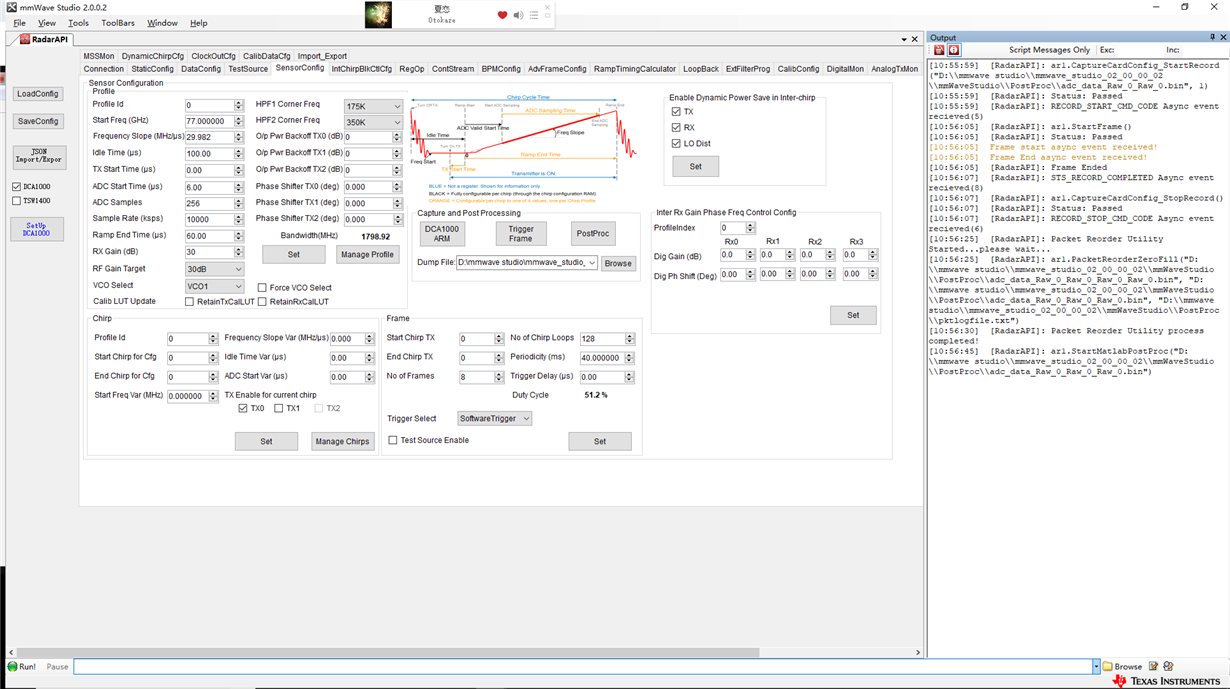Increase Profile Id with the up spinner arrow
1230x689 pixels.
239,102
